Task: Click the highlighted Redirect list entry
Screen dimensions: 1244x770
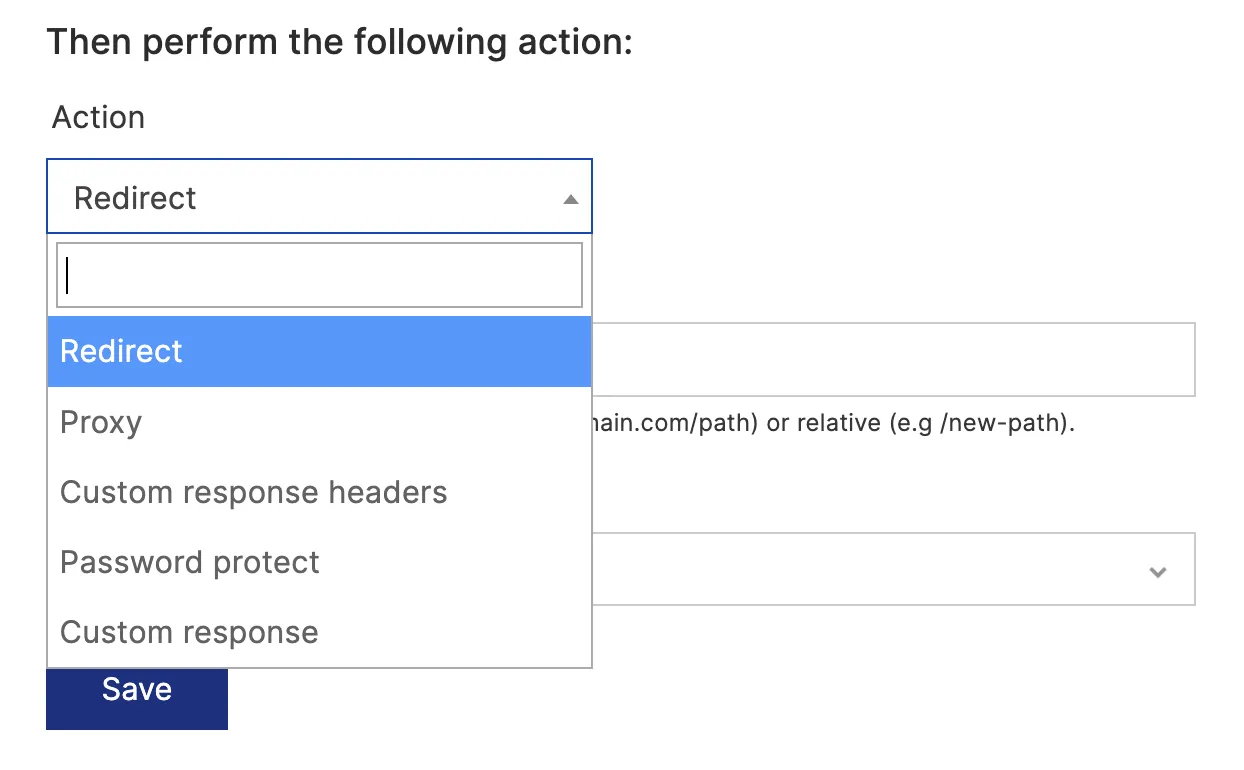Action: pos(120,351)
